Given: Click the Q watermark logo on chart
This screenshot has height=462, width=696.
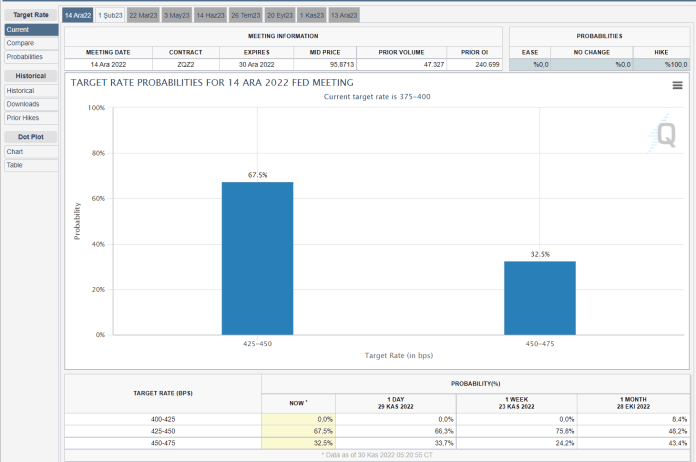Looking at the screenshot, I should [664, 135].
